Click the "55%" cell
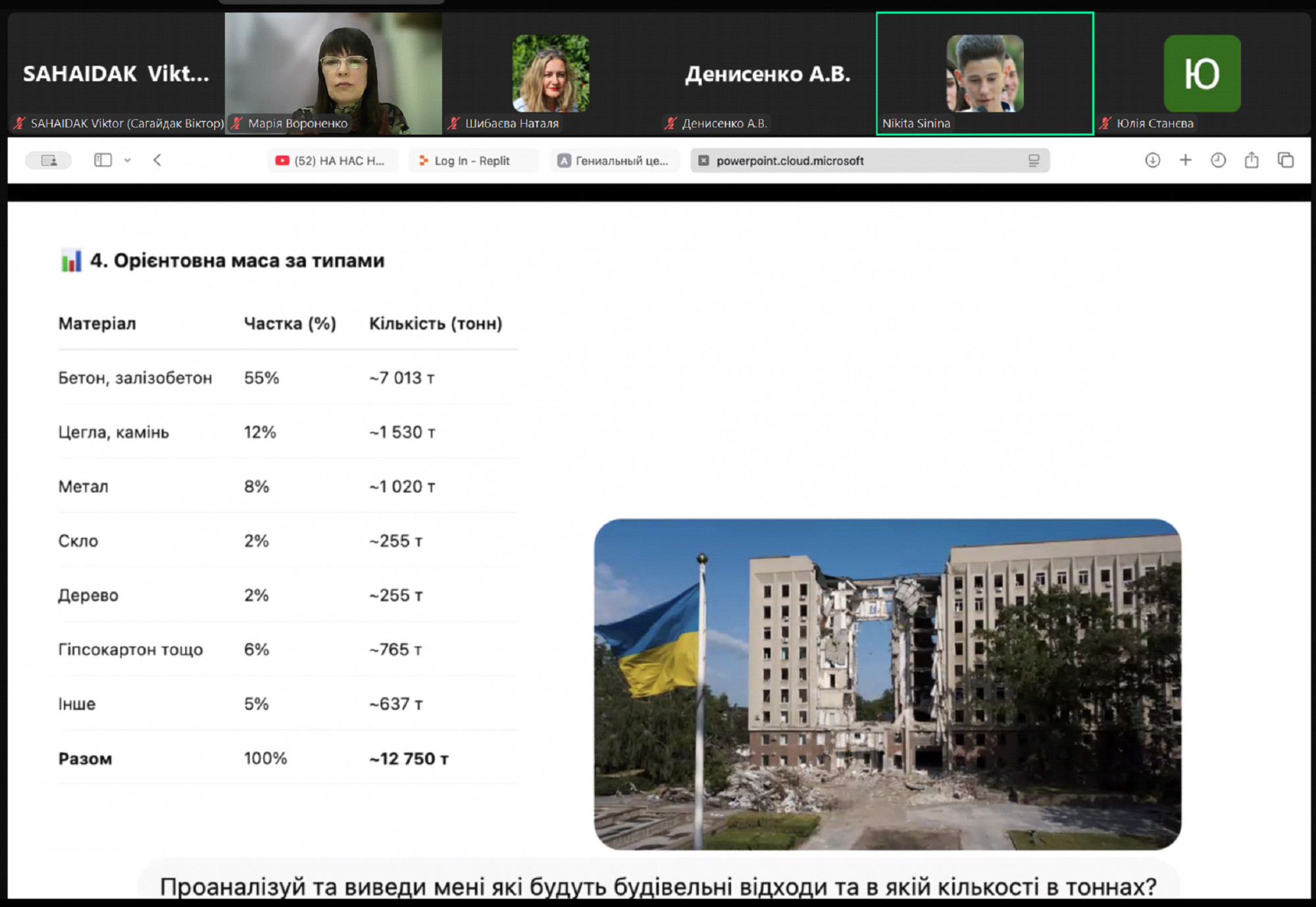1316x907 pixels. click(x=261, y=378)
